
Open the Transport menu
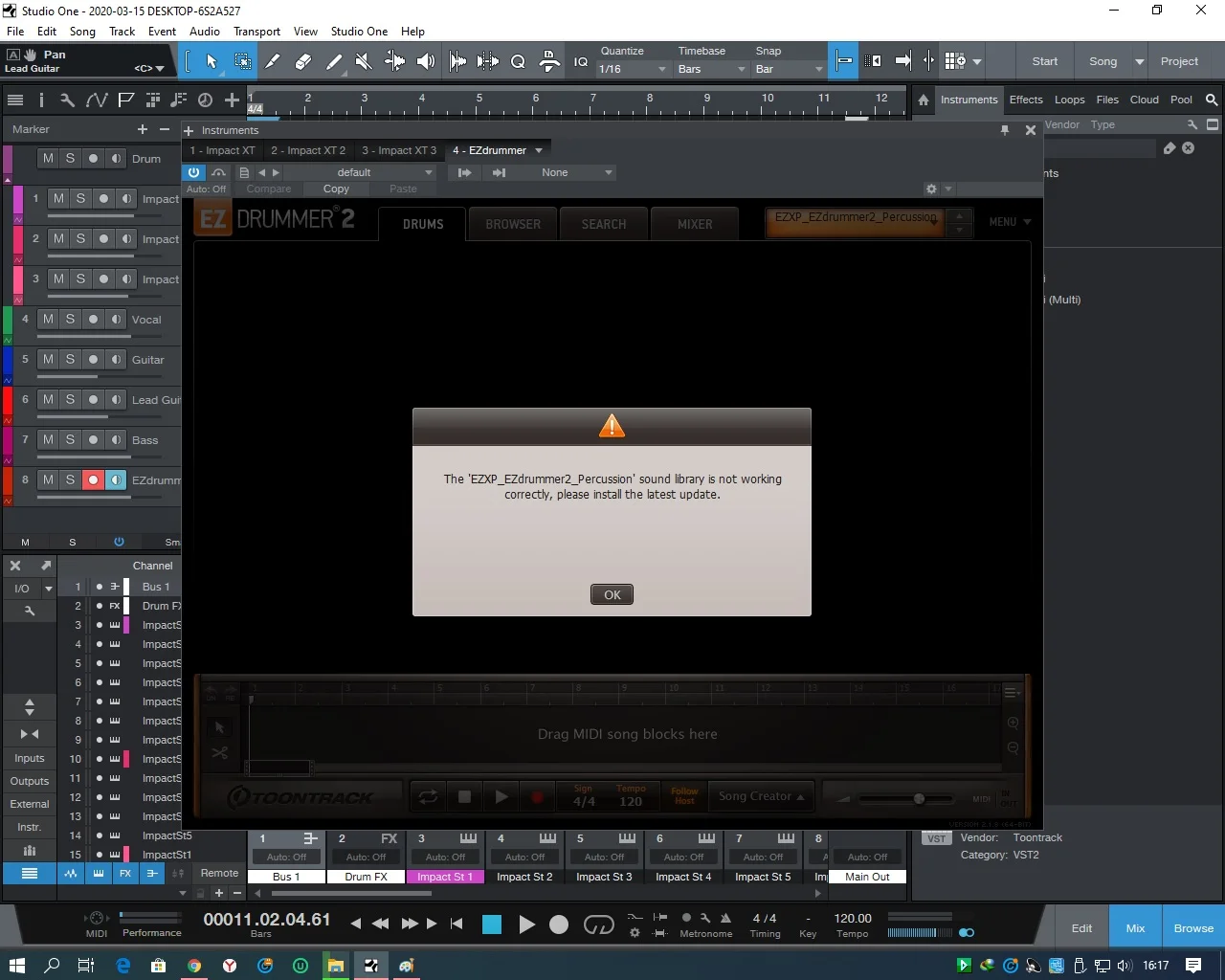click(x=257, y=31)
